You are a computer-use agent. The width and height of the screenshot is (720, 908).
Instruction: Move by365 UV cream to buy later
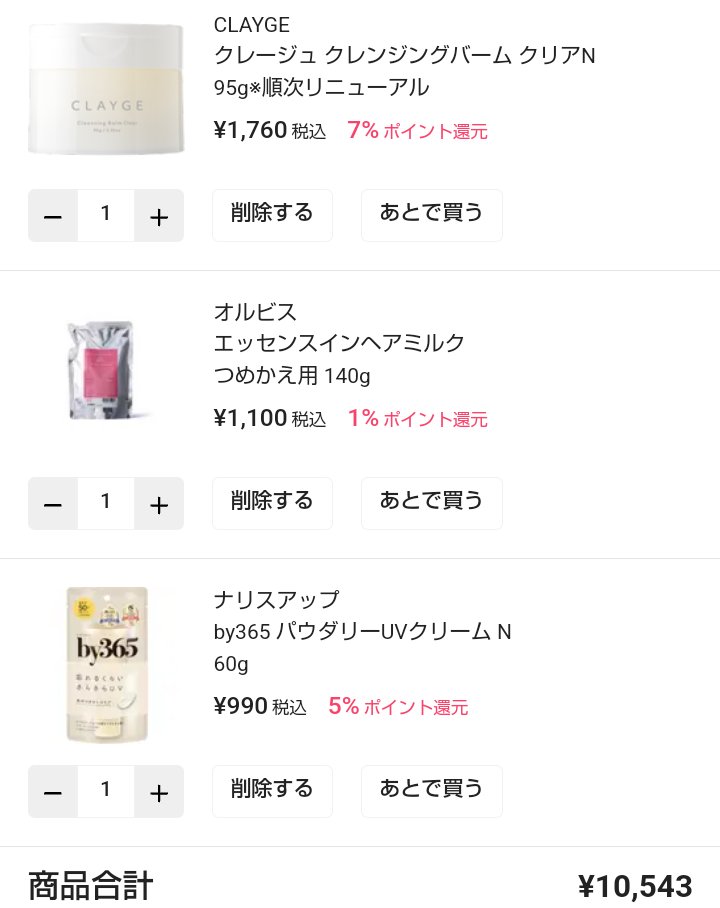click(x=431, y=791)
